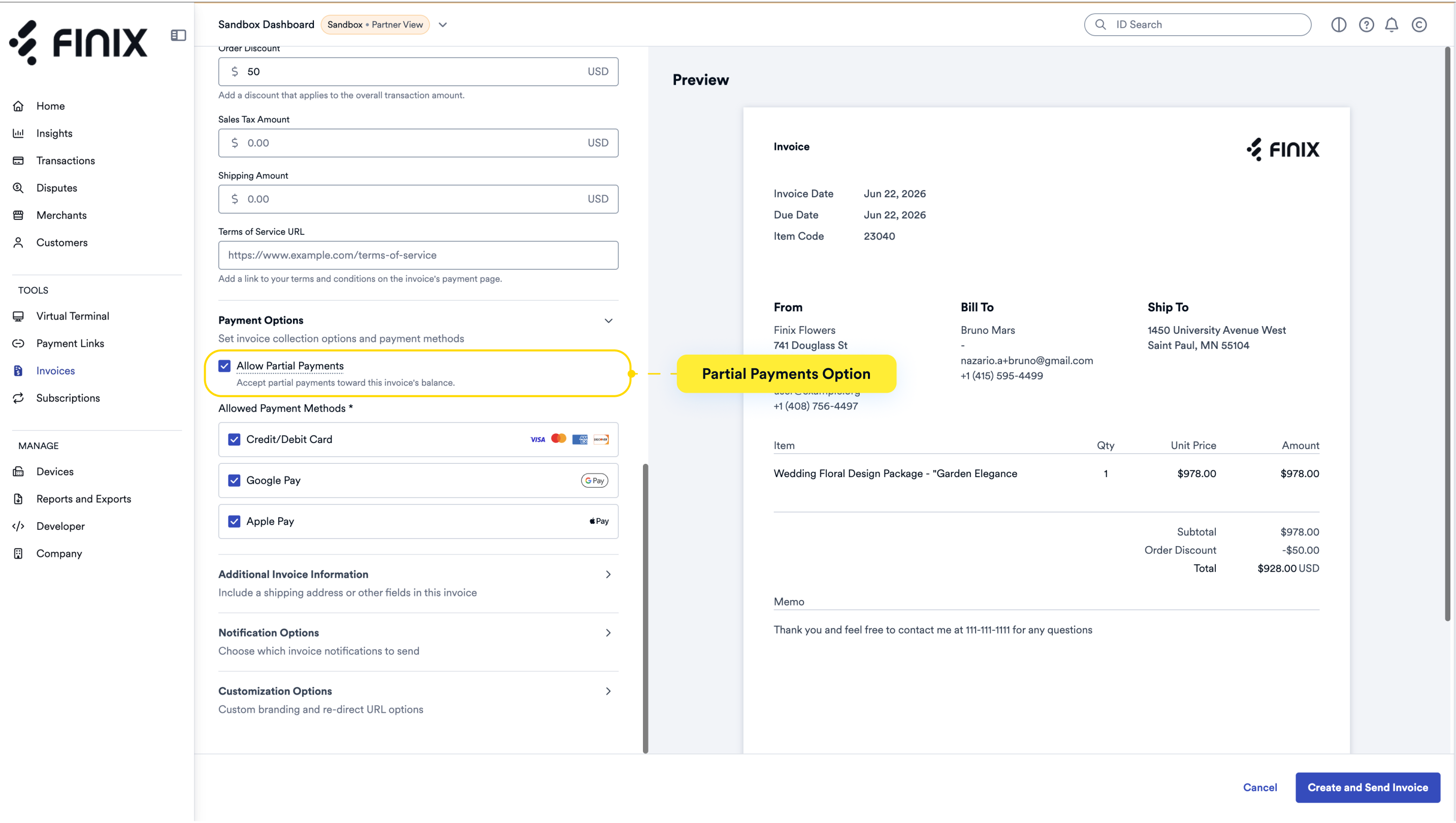Click the Finix logo on invoice preview
Screen dimensions: 1456x823
(x=1283, y=149)
